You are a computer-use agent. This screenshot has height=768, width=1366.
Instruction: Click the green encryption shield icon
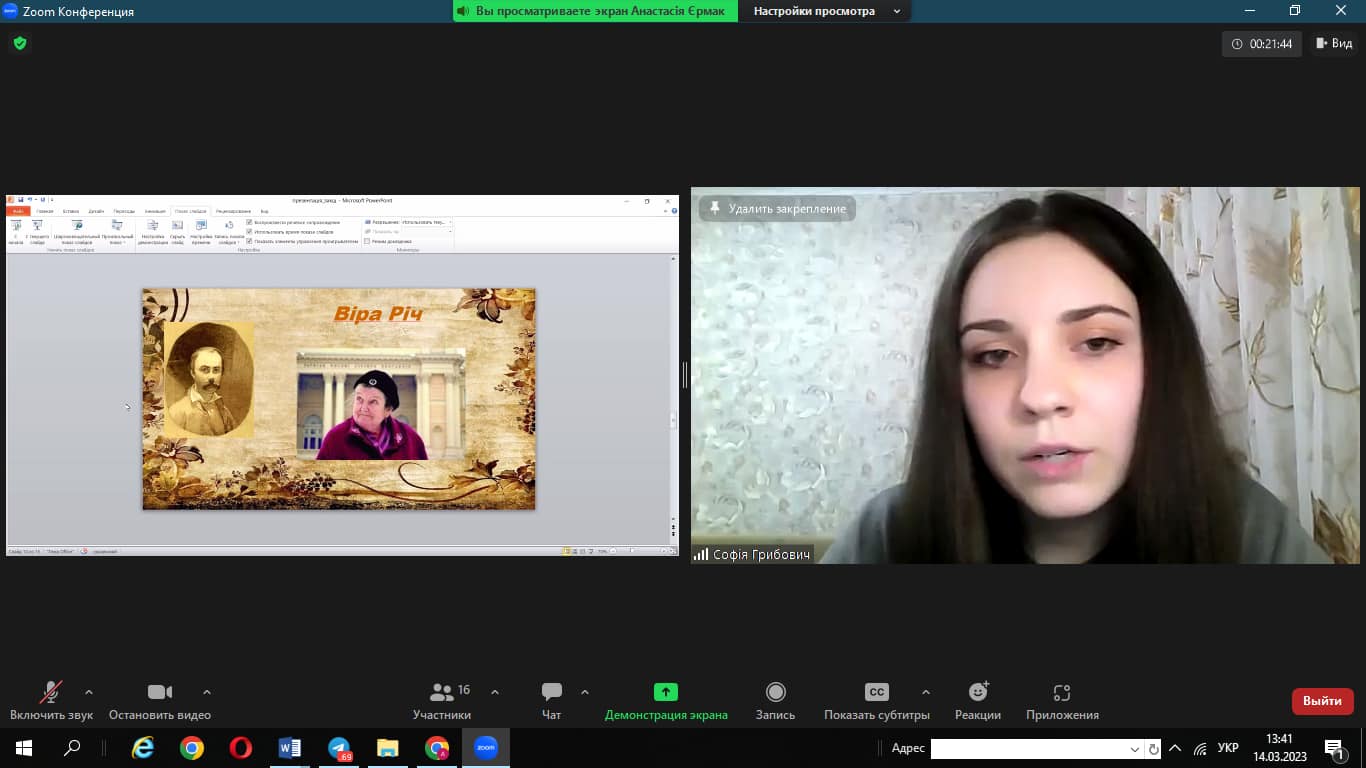pyautogui.click(x=19, y=44)
